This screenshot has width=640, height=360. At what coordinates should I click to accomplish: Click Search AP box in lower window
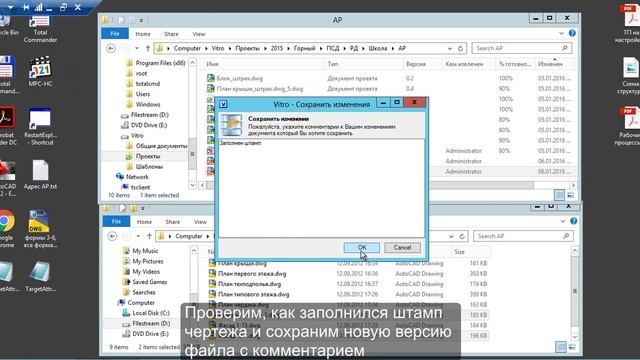pos(523,236)
